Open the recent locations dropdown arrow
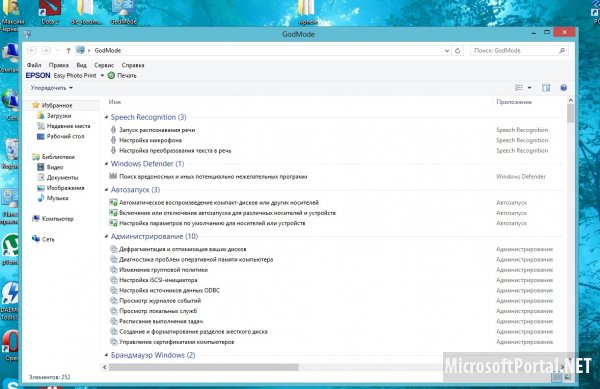 [57, 50]
